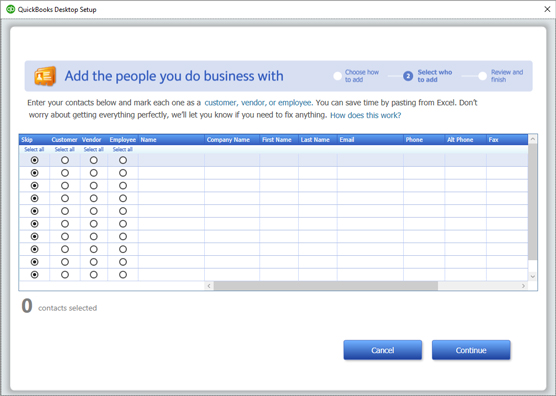Select the Vendor radio in the first row
The width and height of the screenshot is (556, 396).
pos(94,160)
